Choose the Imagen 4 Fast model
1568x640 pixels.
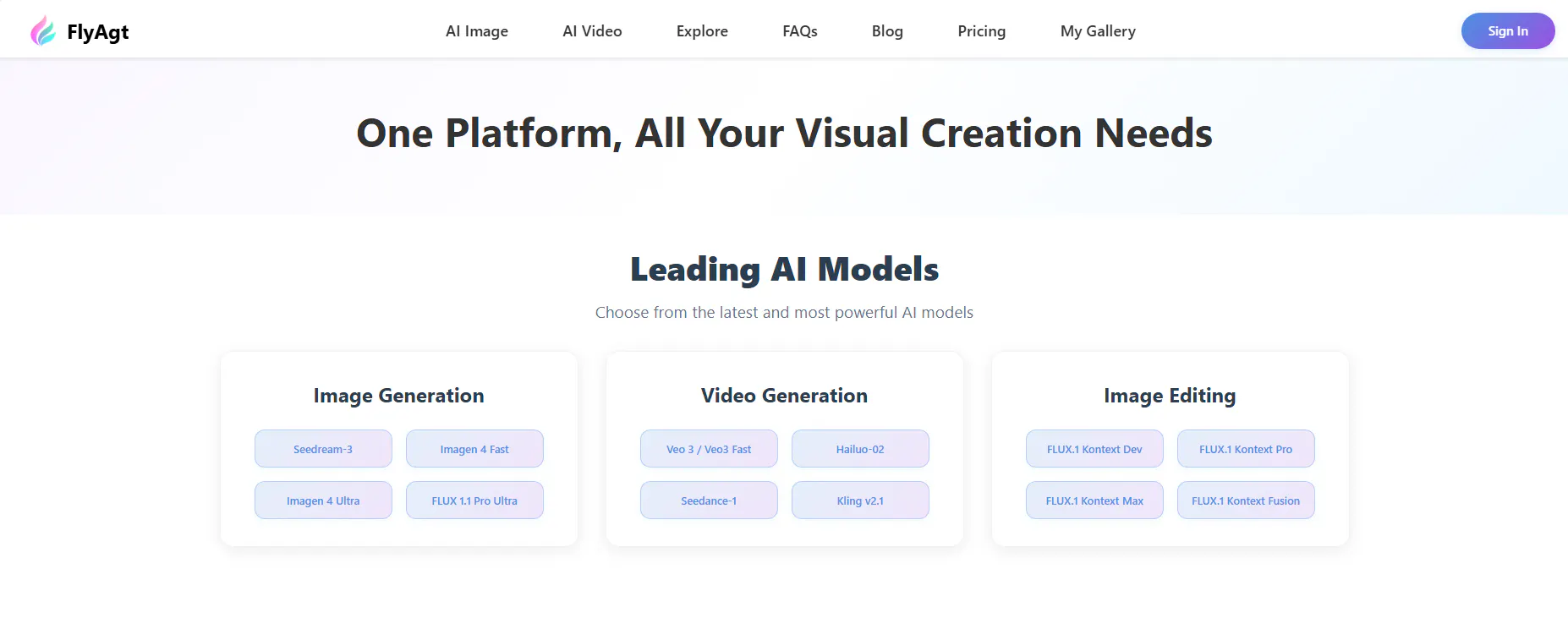tap(474, 449)
